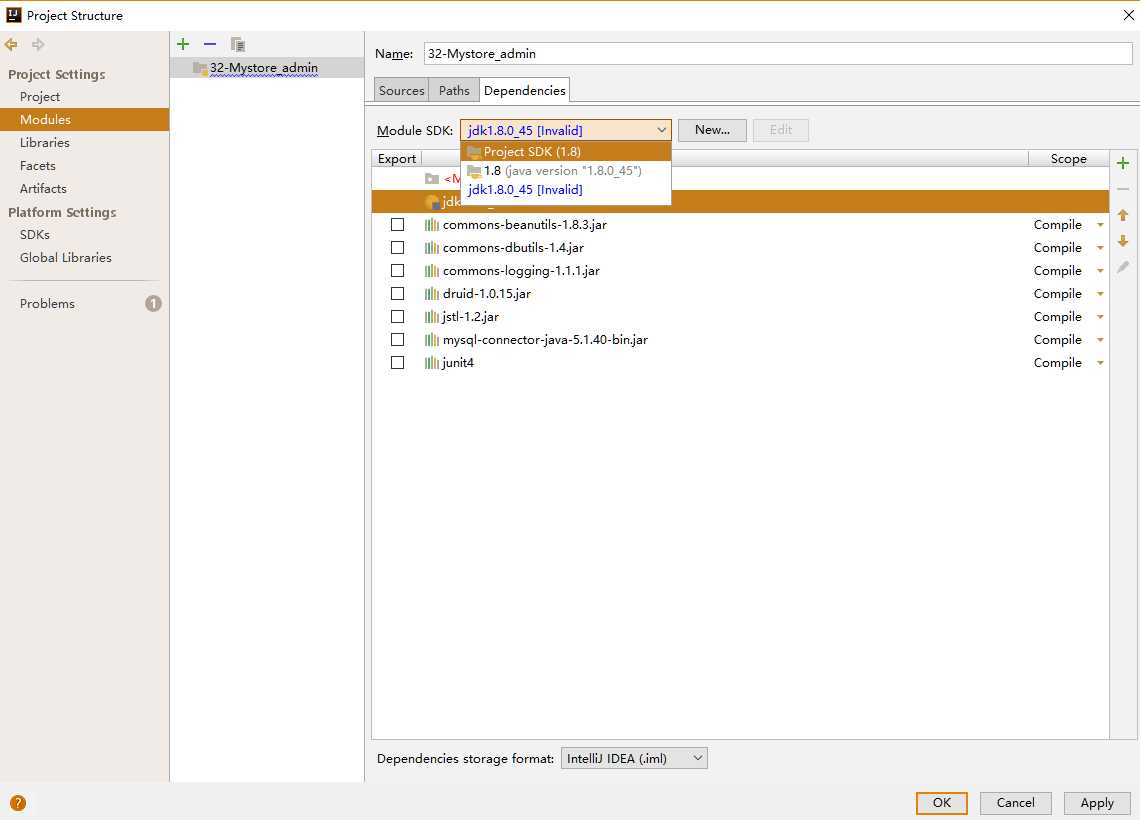
Task: Check Export for jstl-1.2.jar
Action: pos(398,317)
